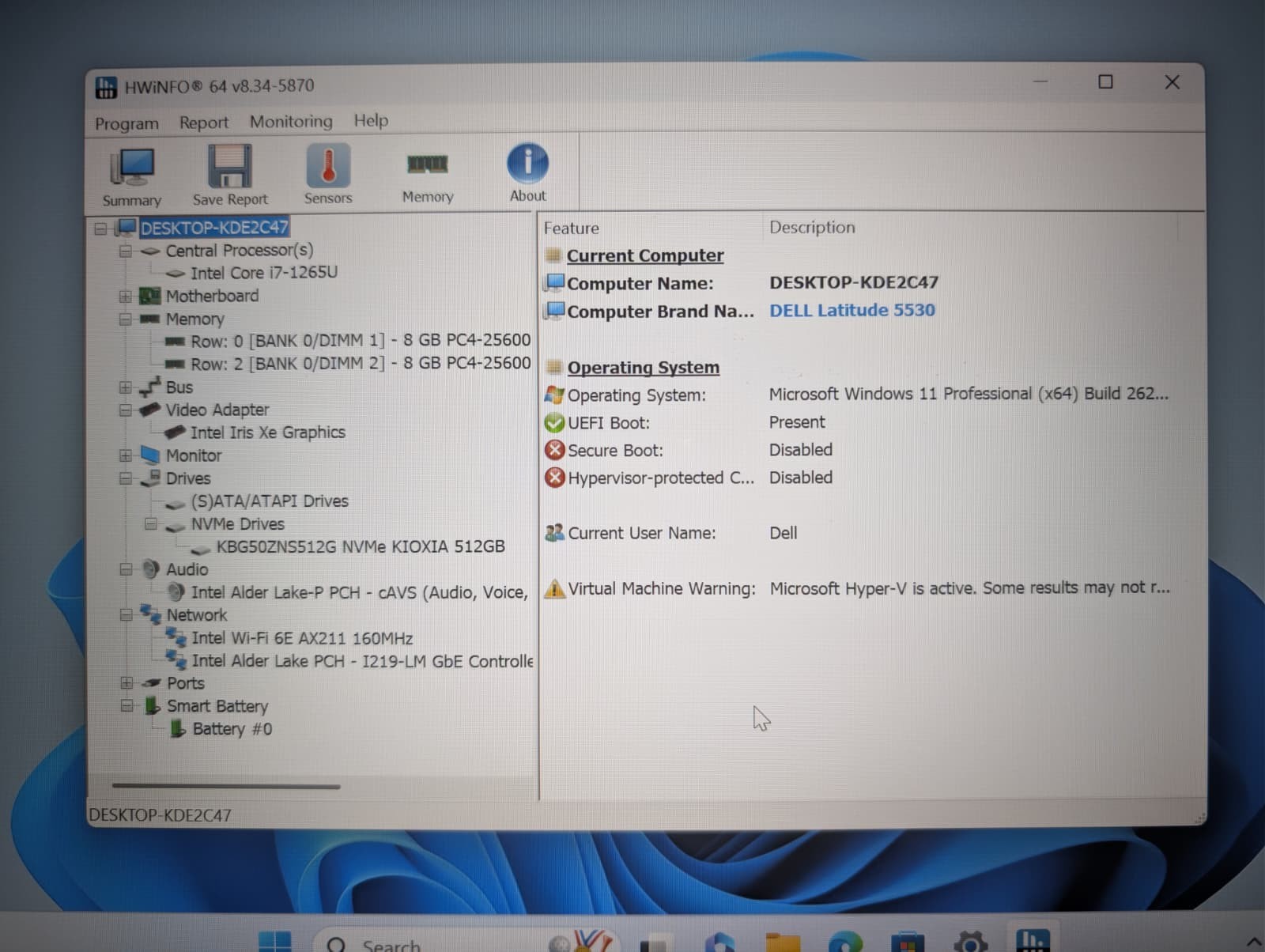Click the Operating System section heading
This screenshot has width=1265, height=952.
[644, 368]
